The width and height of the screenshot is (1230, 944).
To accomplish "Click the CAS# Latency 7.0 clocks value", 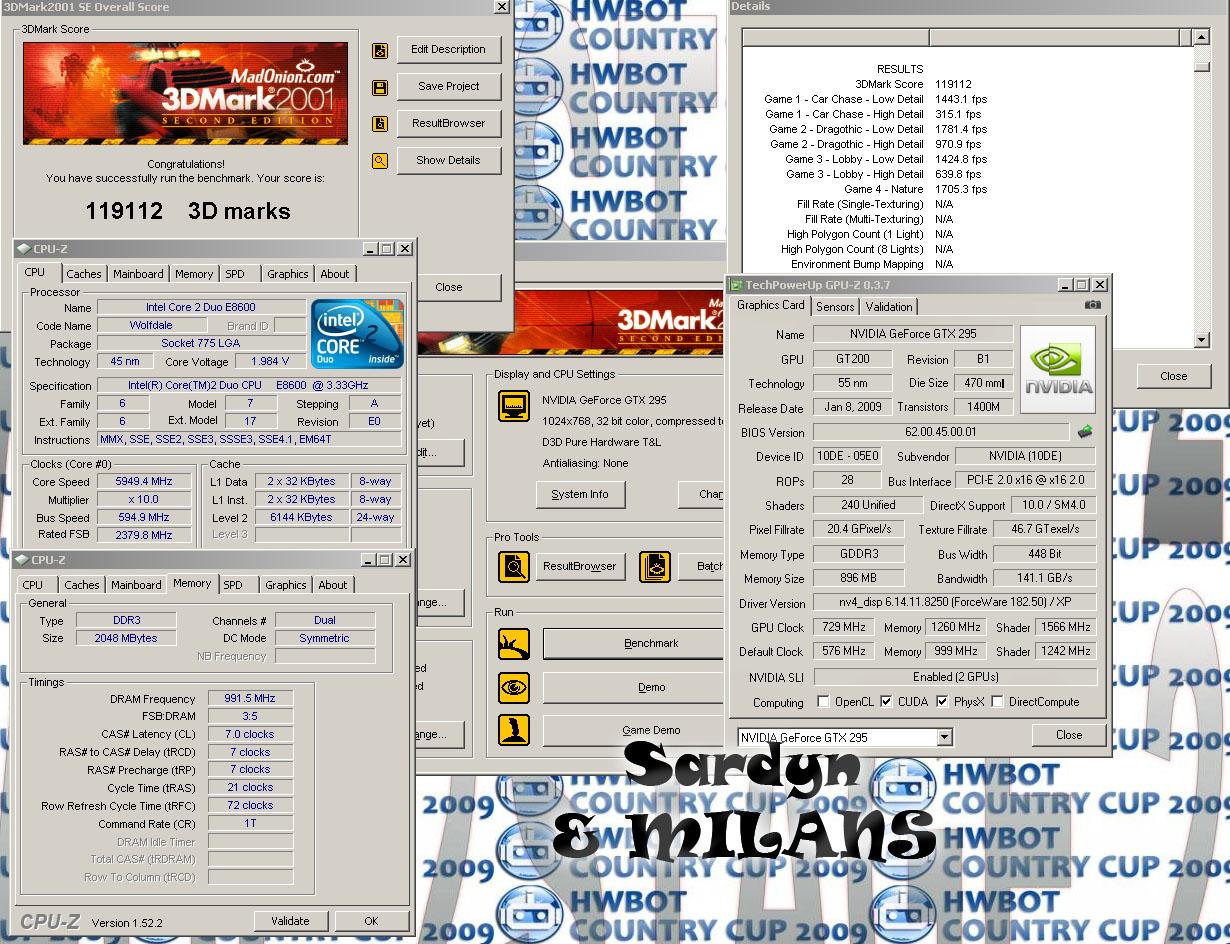I will click(x=251, y=734).
